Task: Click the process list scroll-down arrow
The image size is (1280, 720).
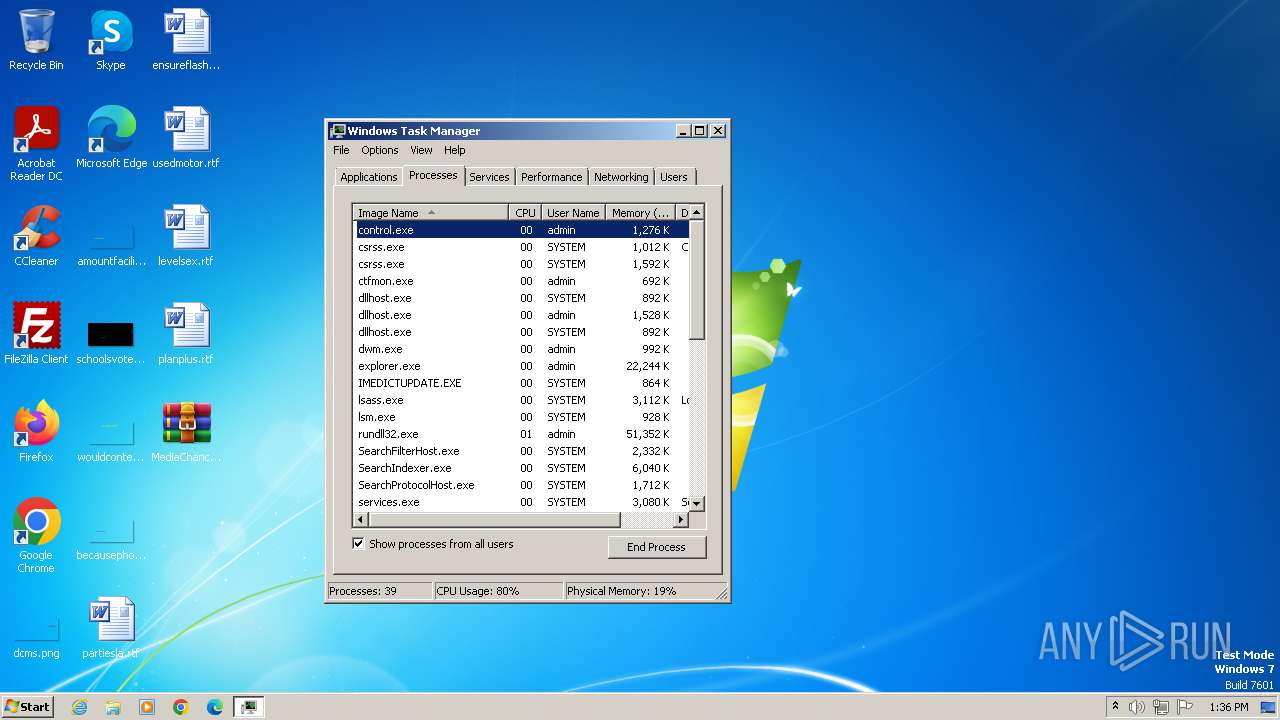Action: pos(697,503)
